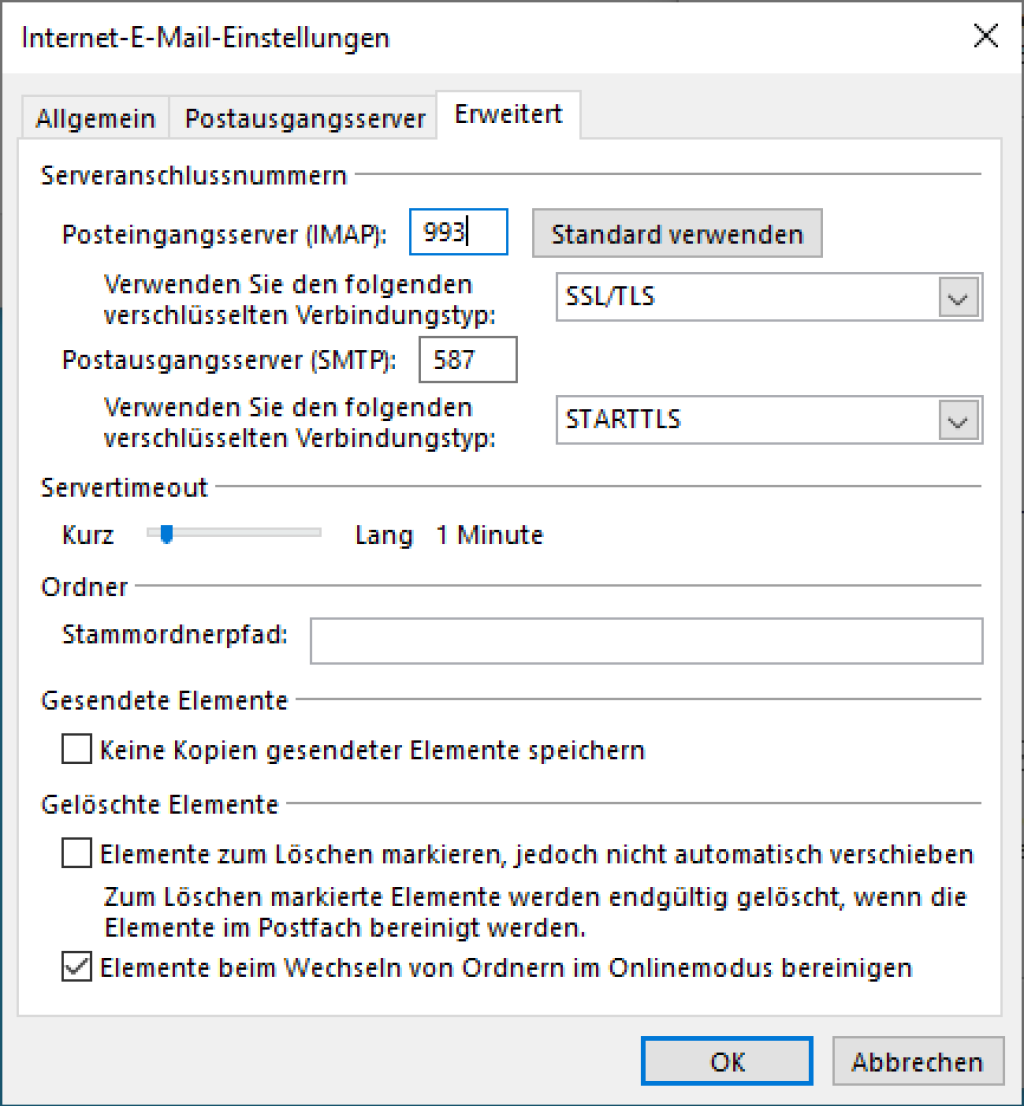Click the Servertimeout slider handle

167,535
